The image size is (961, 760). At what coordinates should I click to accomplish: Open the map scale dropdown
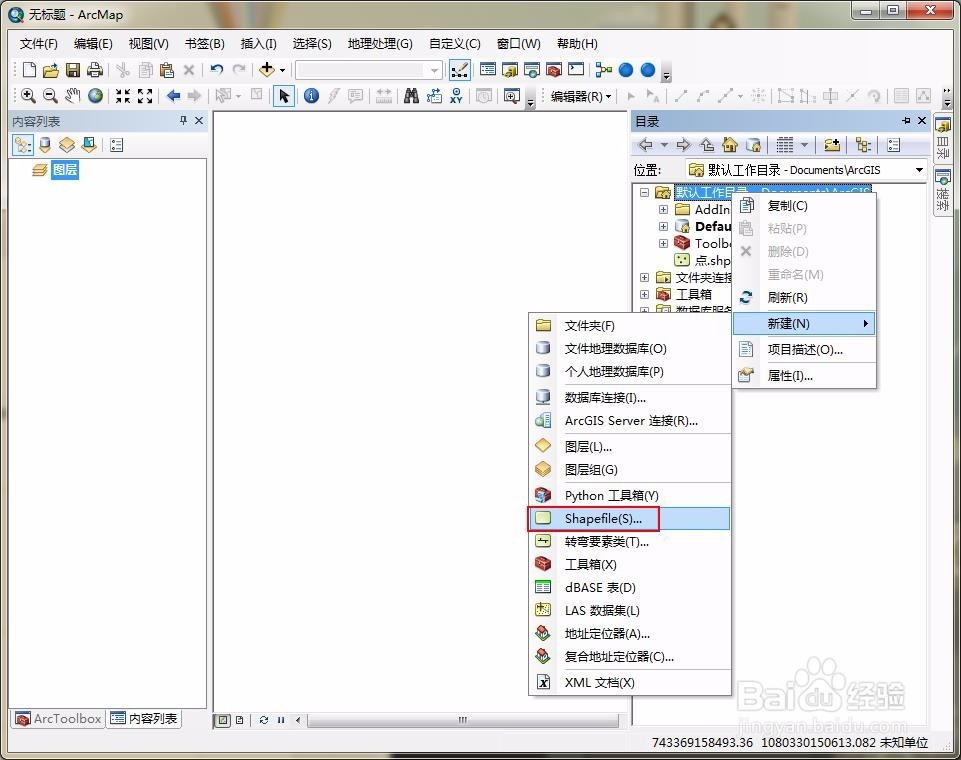(435, 70)
